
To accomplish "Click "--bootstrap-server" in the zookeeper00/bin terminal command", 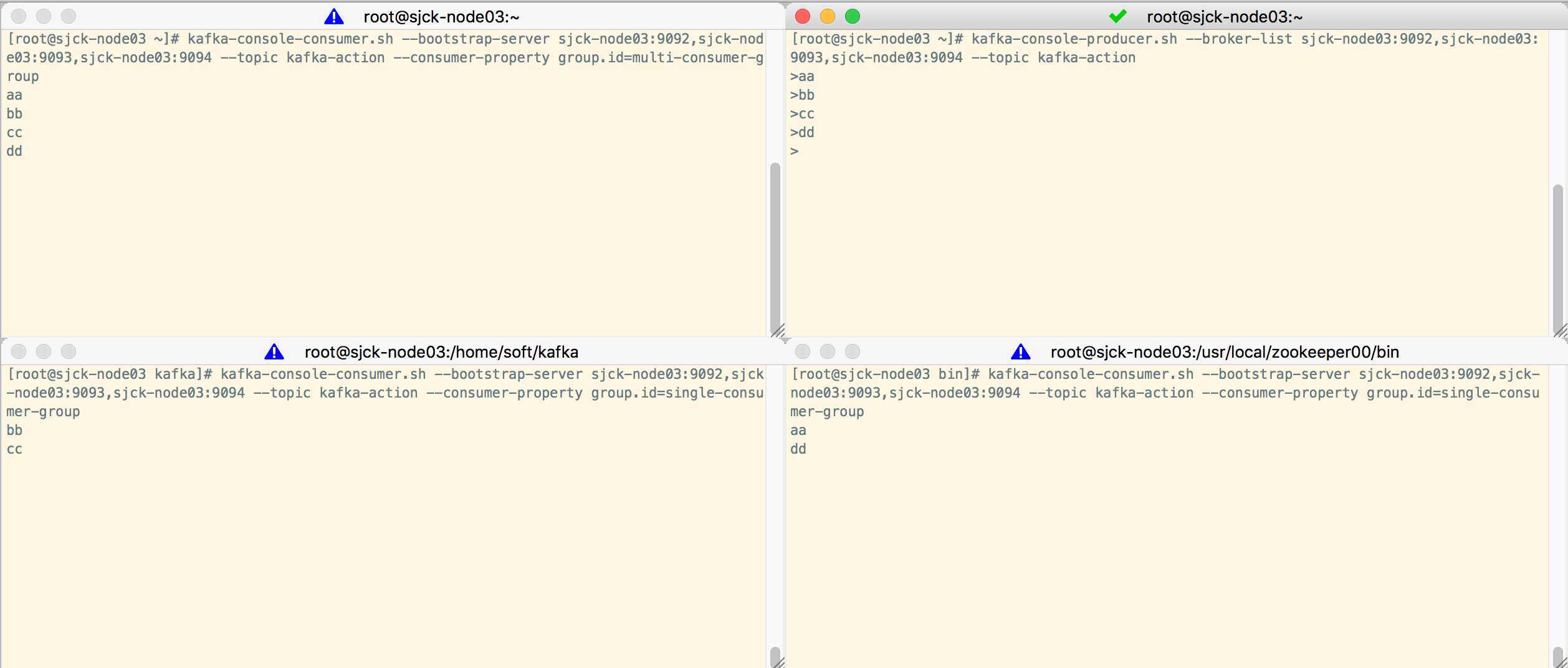I will coord(1276,375).
